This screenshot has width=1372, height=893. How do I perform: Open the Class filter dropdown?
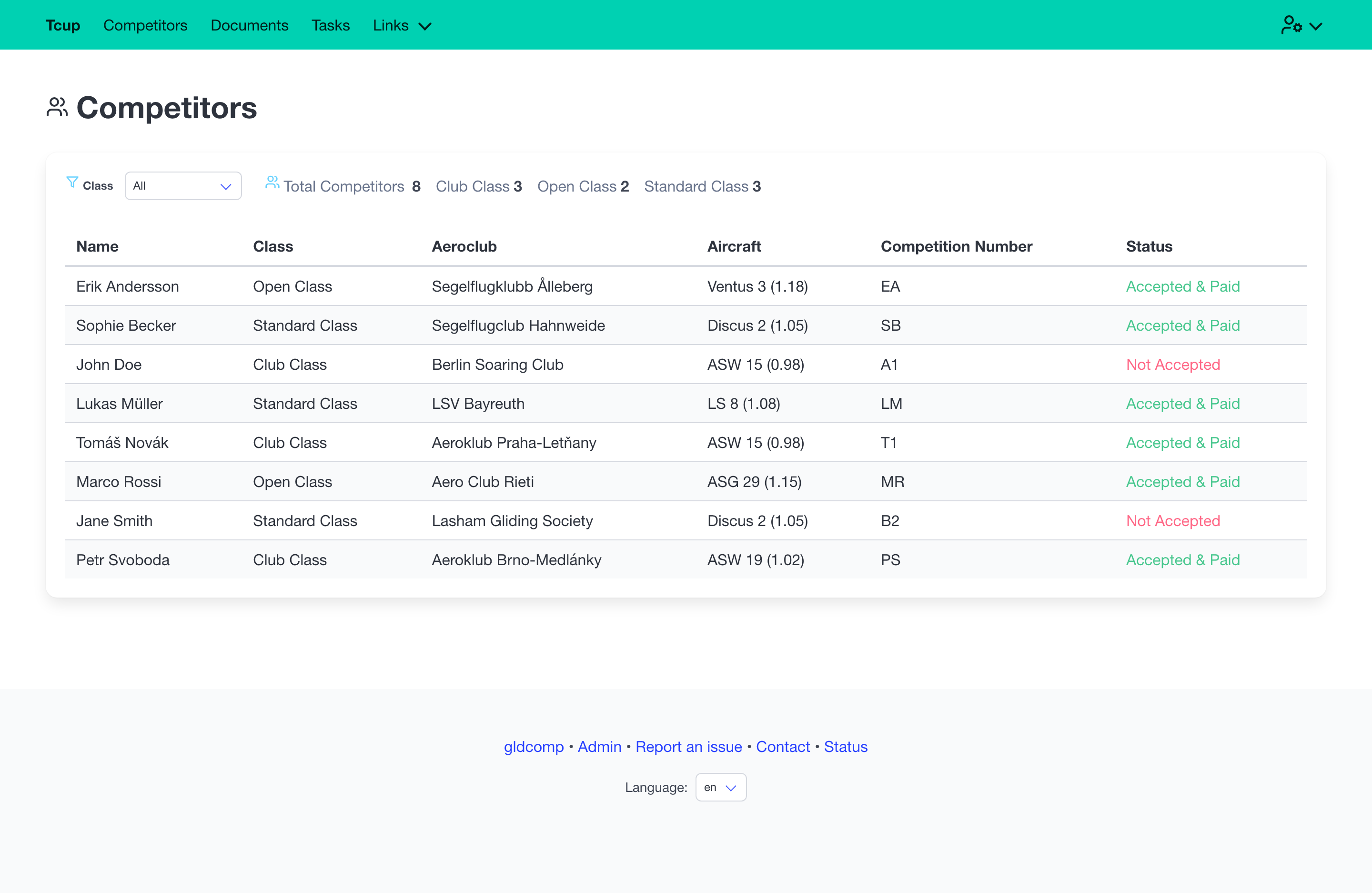click(x=183, y=186)
